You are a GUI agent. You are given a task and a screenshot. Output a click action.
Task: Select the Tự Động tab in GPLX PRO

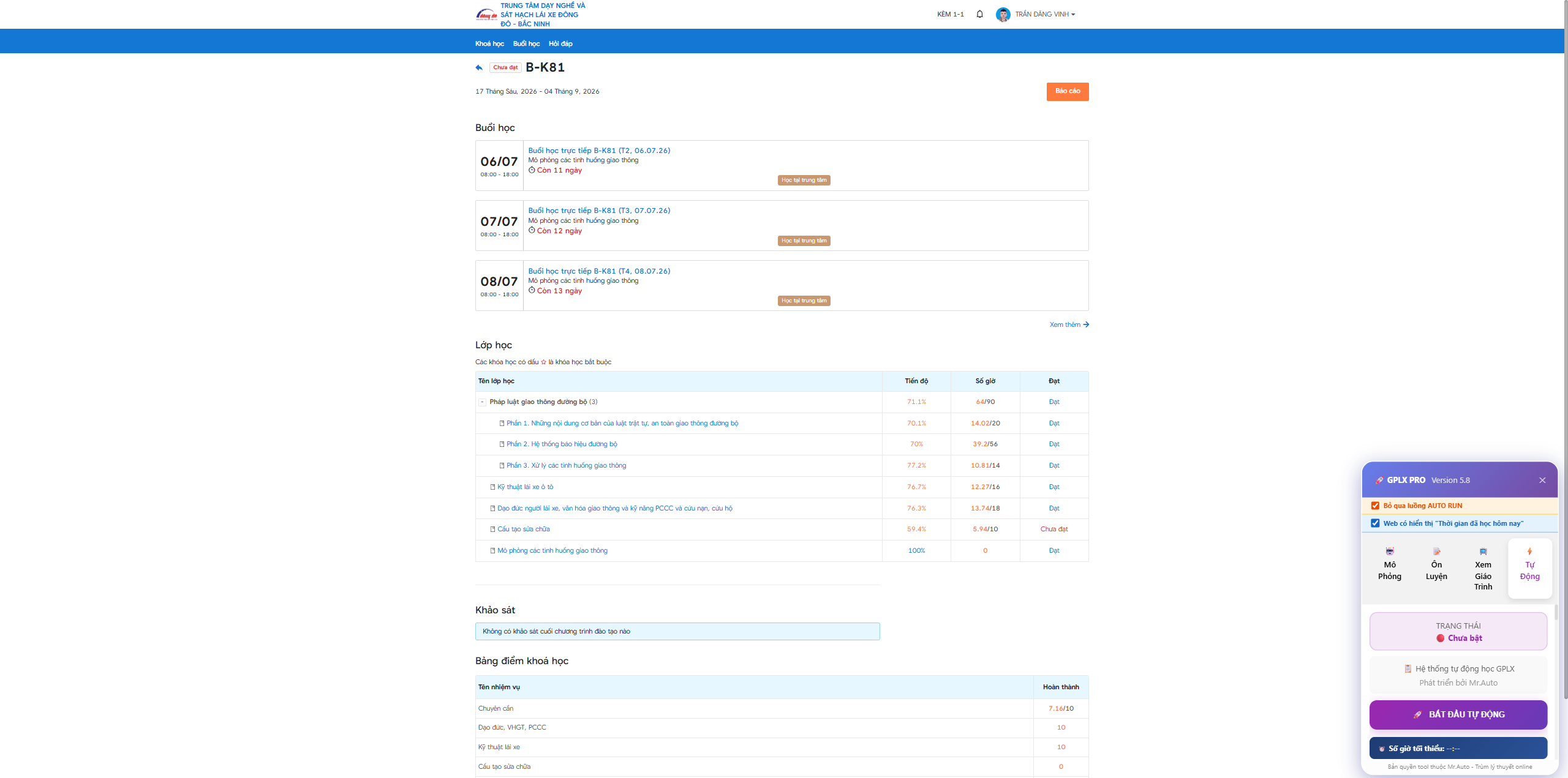(x=1529, y=567)
